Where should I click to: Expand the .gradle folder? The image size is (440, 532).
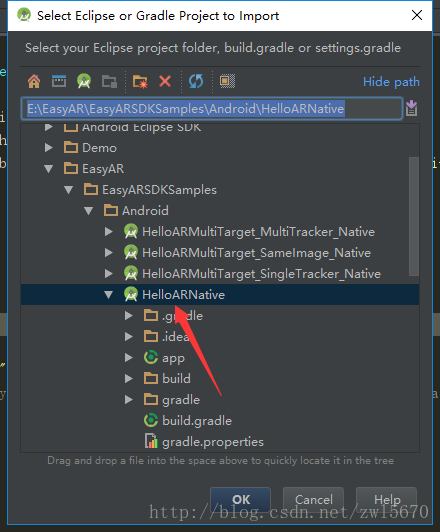pos(129,316)
